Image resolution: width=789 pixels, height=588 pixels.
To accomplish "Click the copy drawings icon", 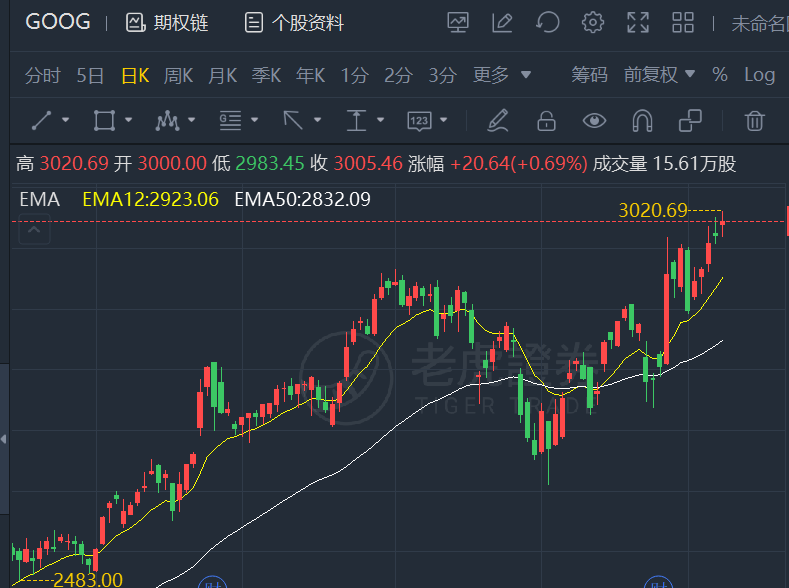I will pos(690,121).
